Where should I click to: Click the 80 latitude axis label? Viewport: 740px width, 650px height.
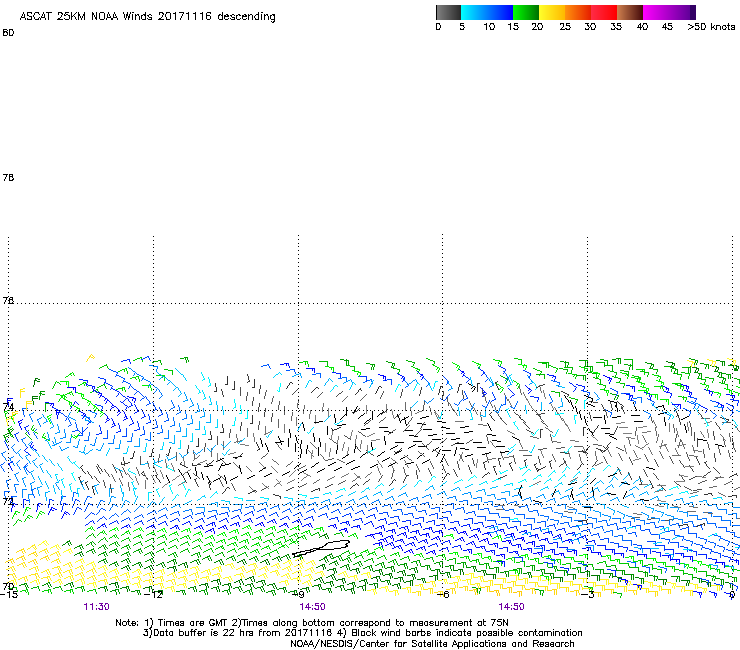(8, 33)
